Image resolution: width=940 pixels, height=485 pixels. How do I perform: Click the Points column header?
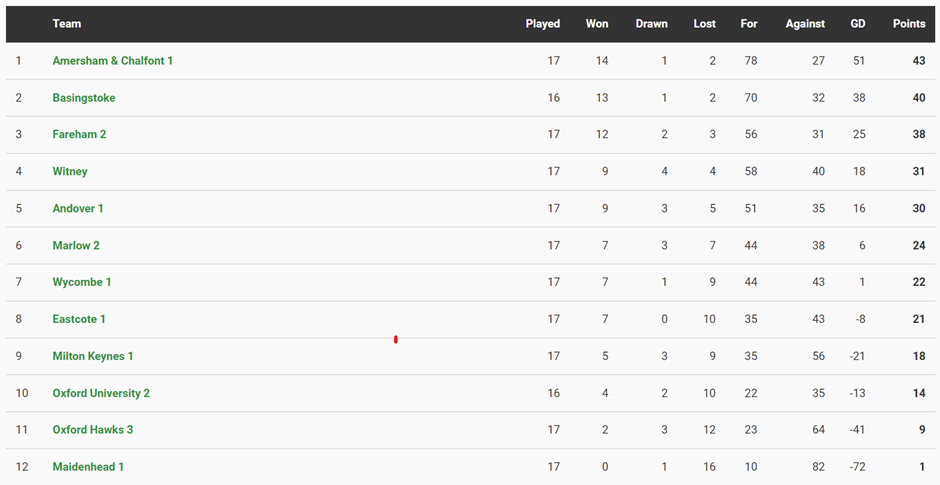tap(909, 24)
